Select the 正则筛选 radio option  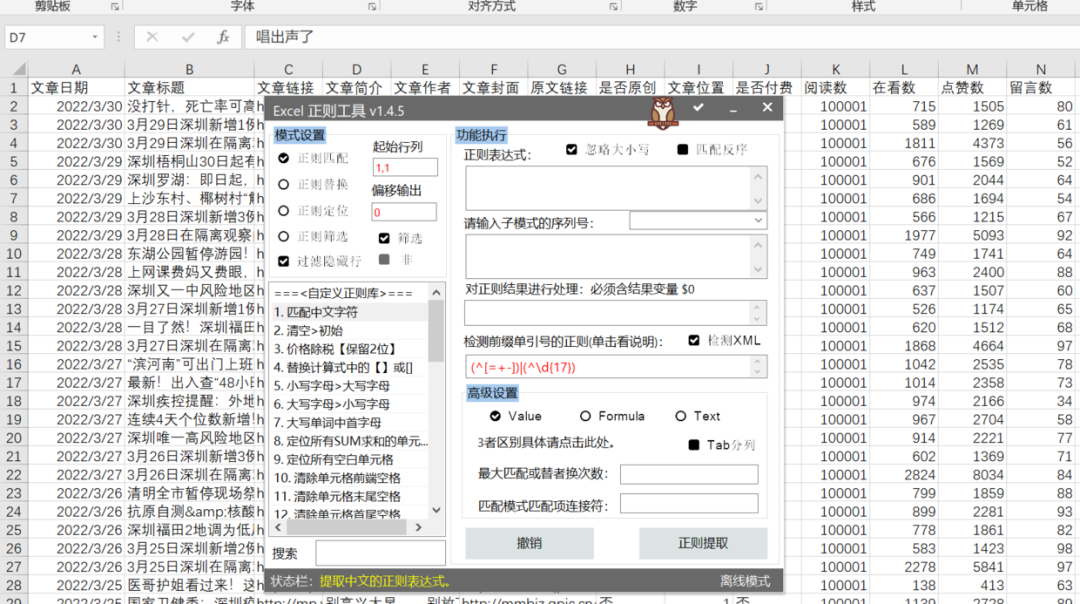(x=284, y=236)
